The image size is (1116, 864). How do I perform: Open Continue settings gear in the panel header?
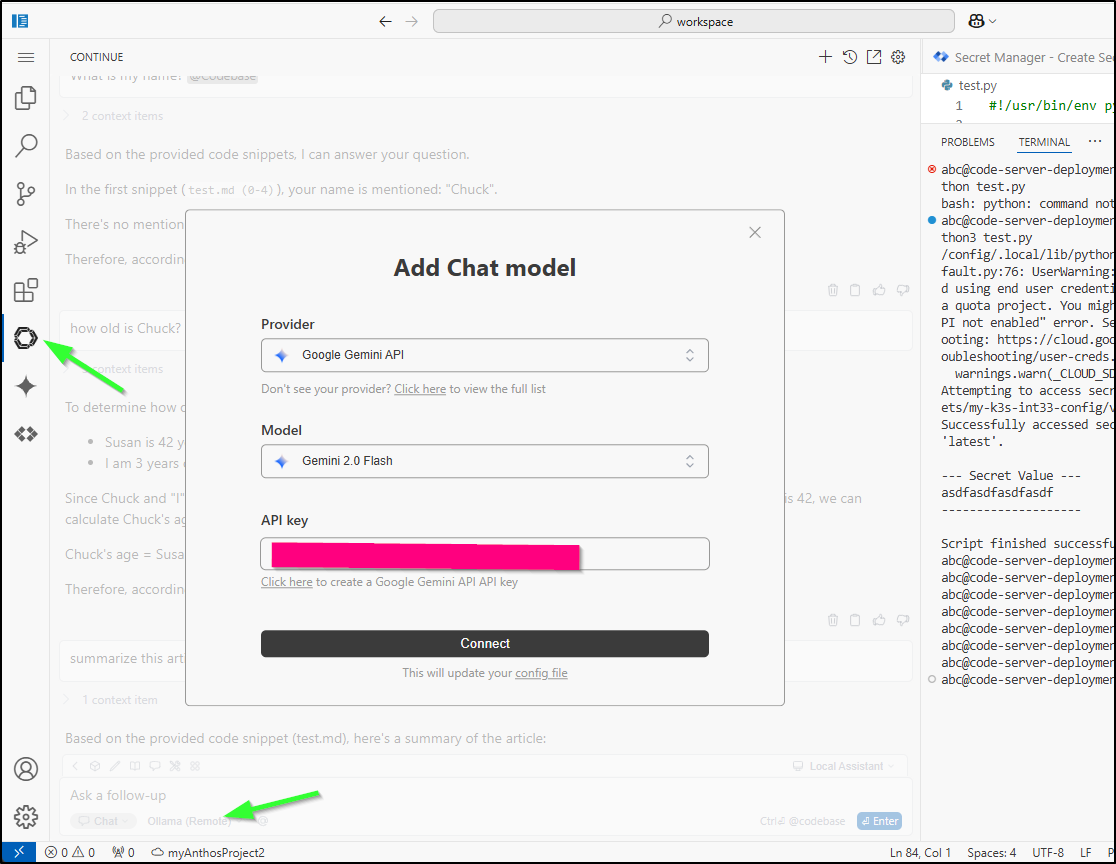[x=898, y=57]
